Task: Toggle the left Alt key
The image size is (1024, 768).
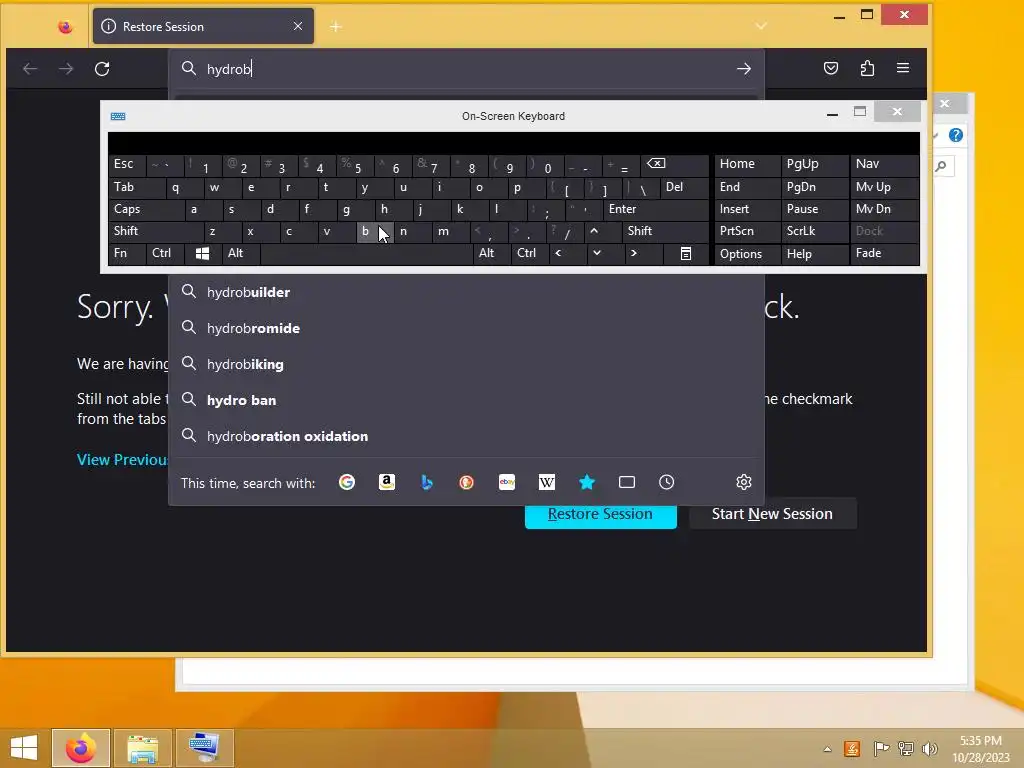Action: [241, 253]
